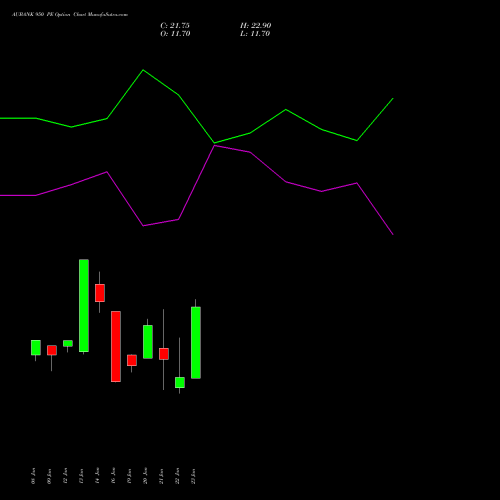Viewport: 500px width, 500px height.
Task: Select the first green candlestick above 08 Jan
Action: [36, 347]
